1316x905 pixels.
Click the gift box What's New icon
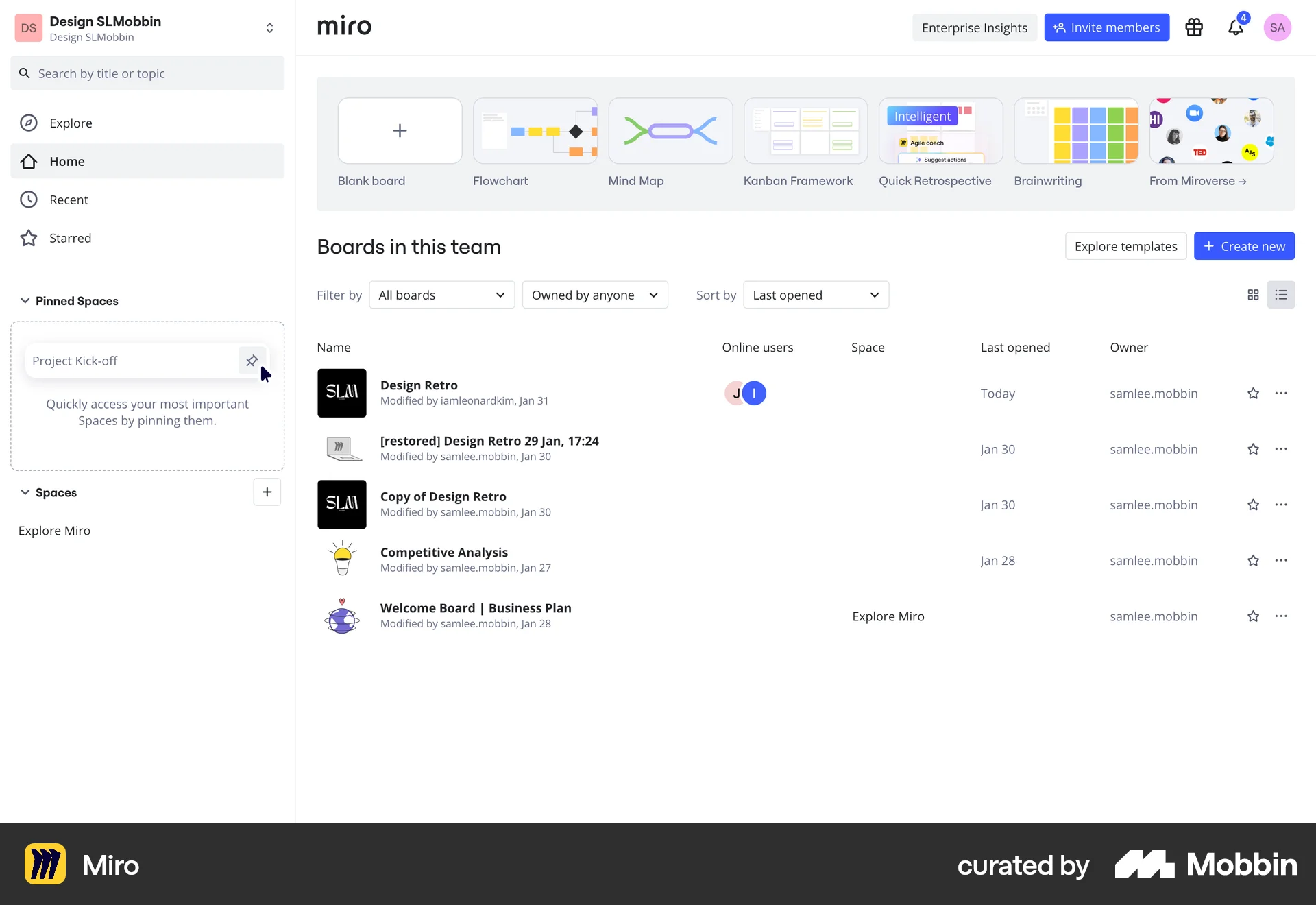1193,27
